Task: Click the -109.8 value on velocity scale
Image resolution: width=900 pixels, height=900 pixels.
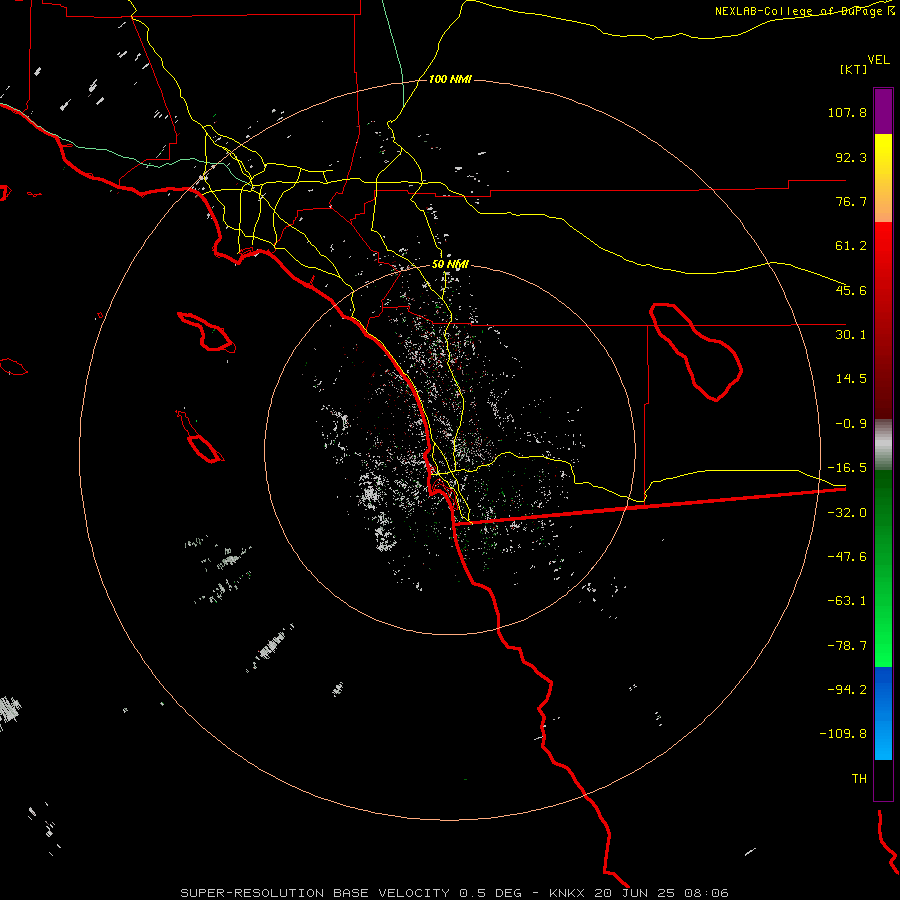Action: click(x=843, y=734)
